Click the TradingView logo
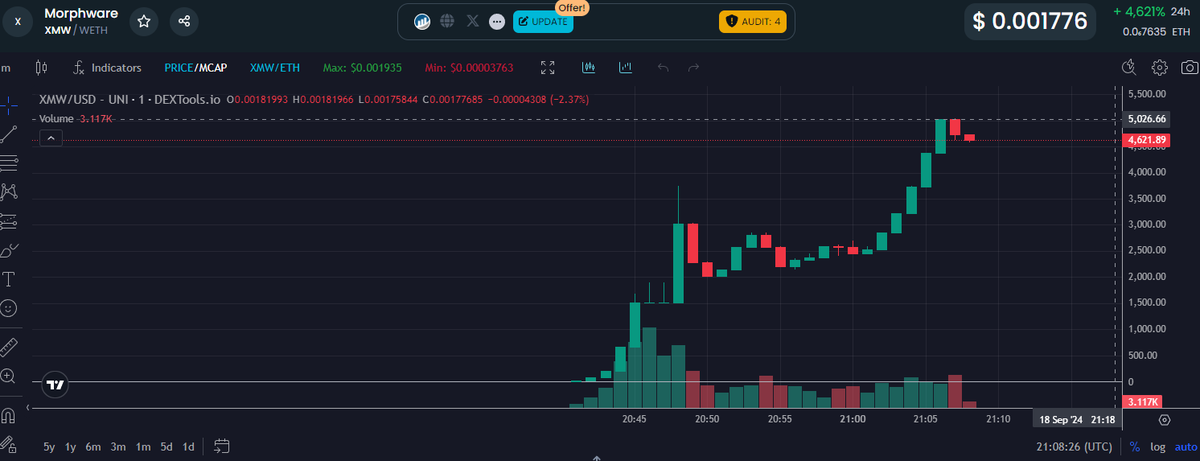Viewport: 1200px width, 461px height. tap(56, 384)
